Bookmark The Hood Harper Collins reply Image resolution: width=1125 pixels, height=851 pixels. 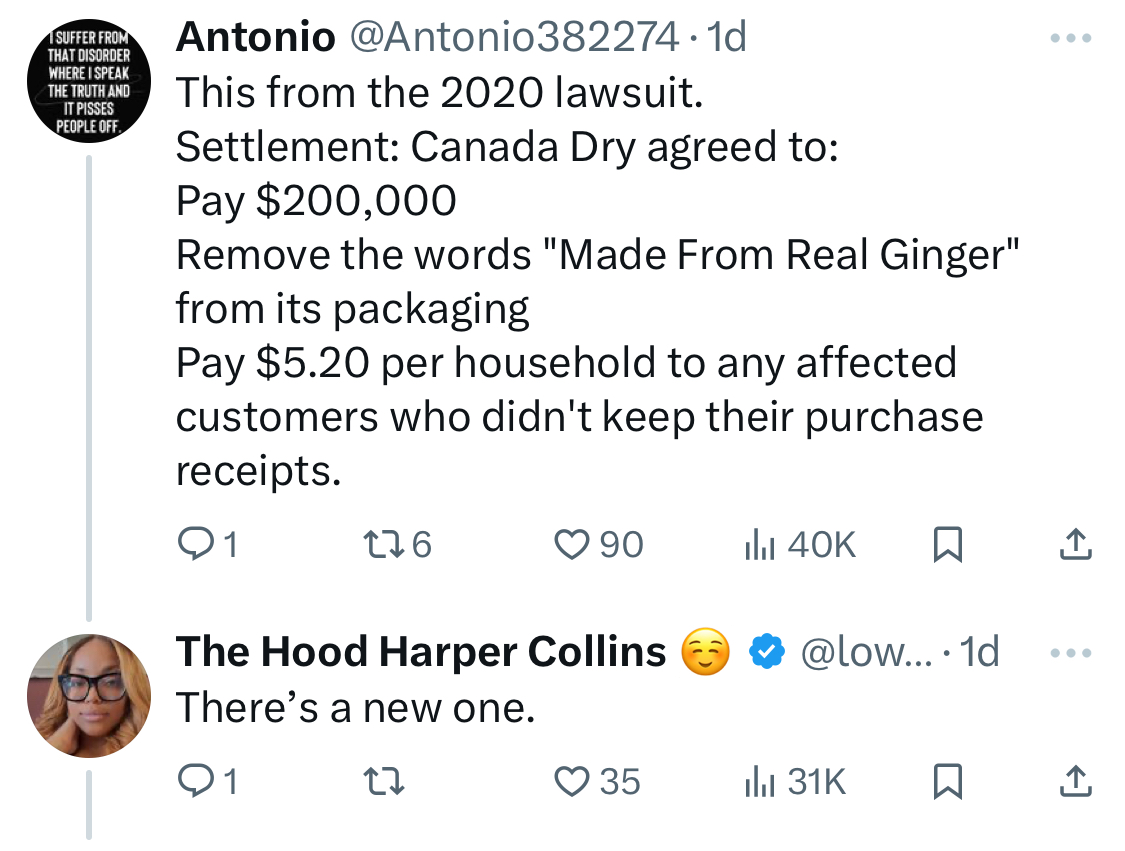[947, 781]
